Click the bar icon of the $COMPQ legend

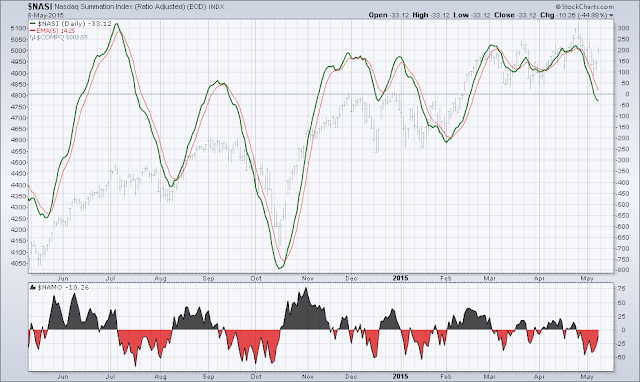(x=33, y=37)
